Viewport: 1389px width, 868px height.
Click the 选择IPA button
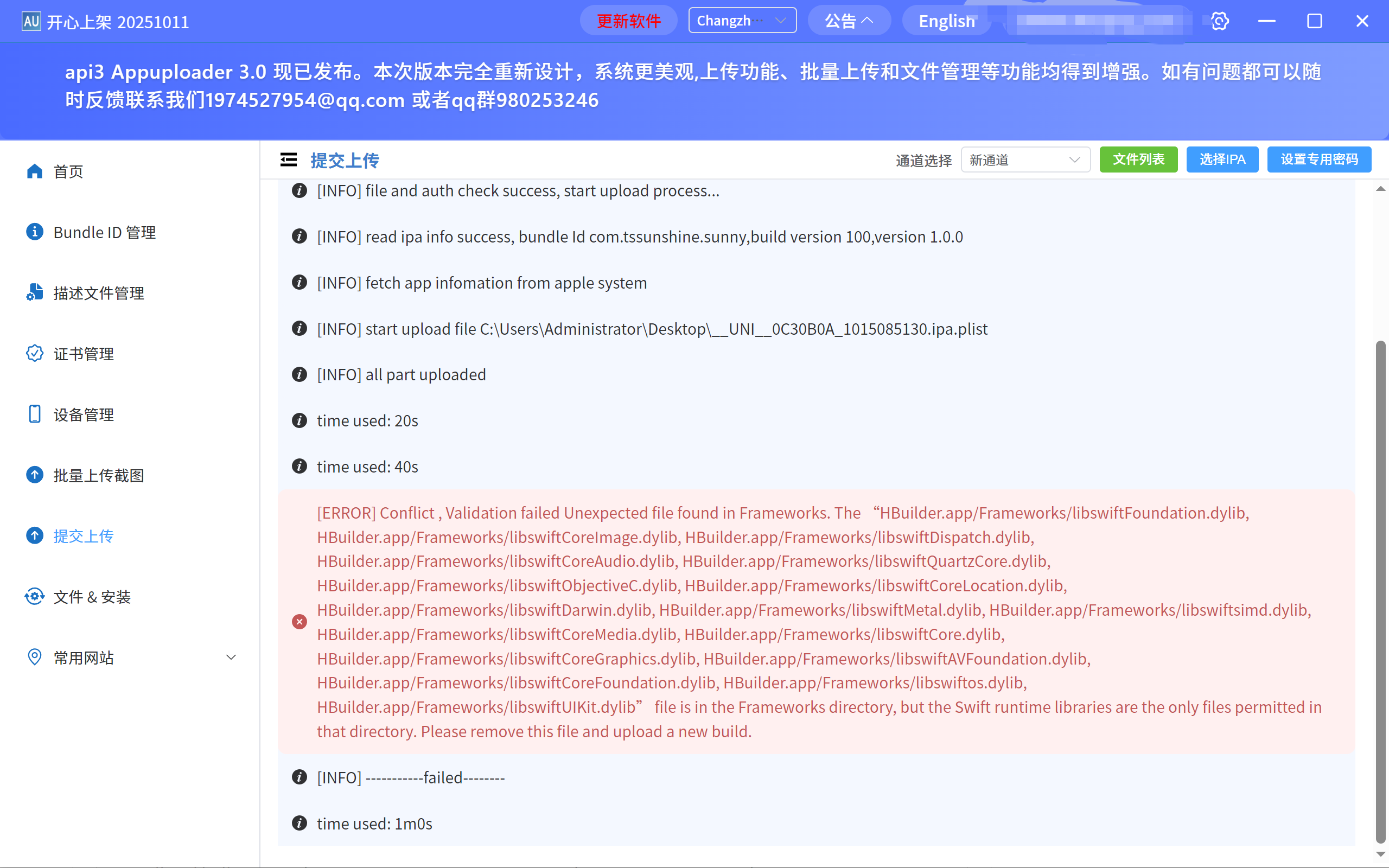[1222, 159]
